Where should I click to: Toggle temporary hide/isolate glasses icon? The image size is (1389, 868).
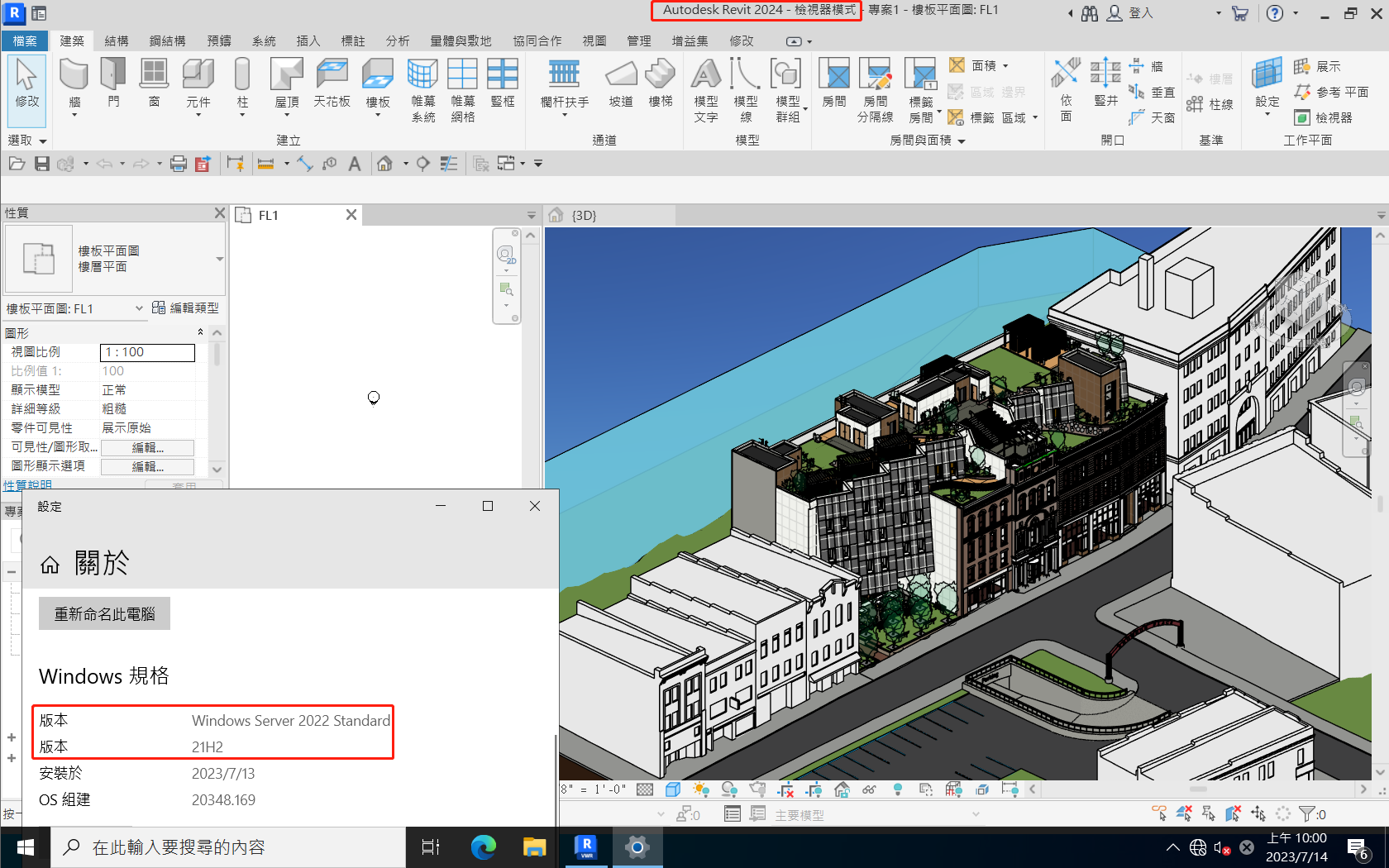pyautogui.click(x=869, y=789)
